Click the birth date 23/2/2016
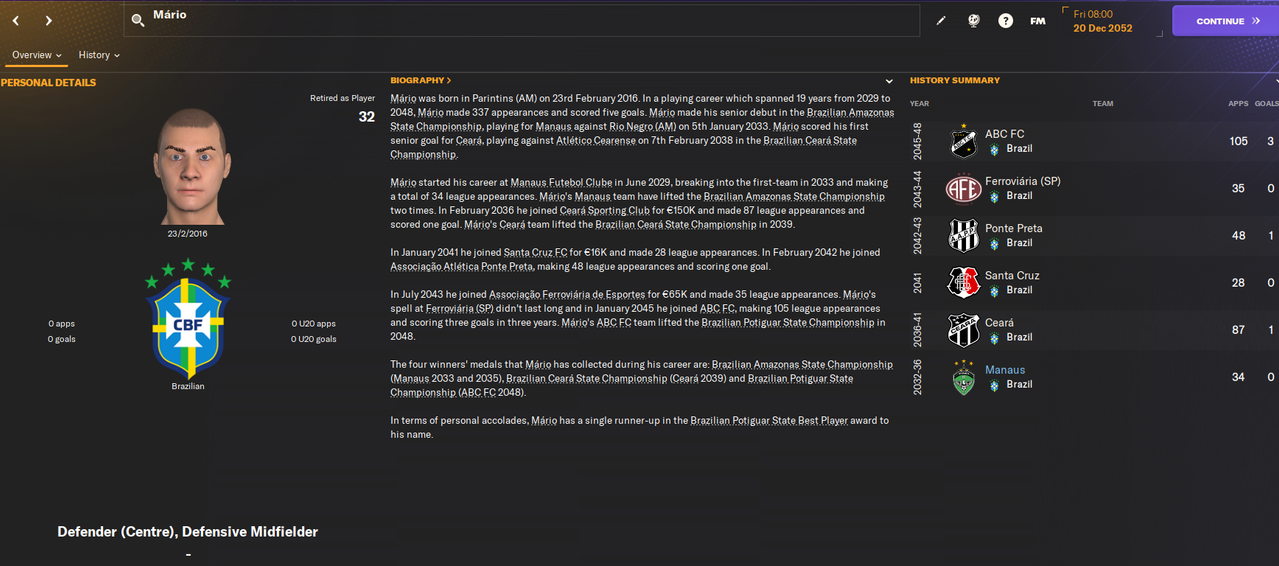The image size is (1279, 566). point(188,236)
